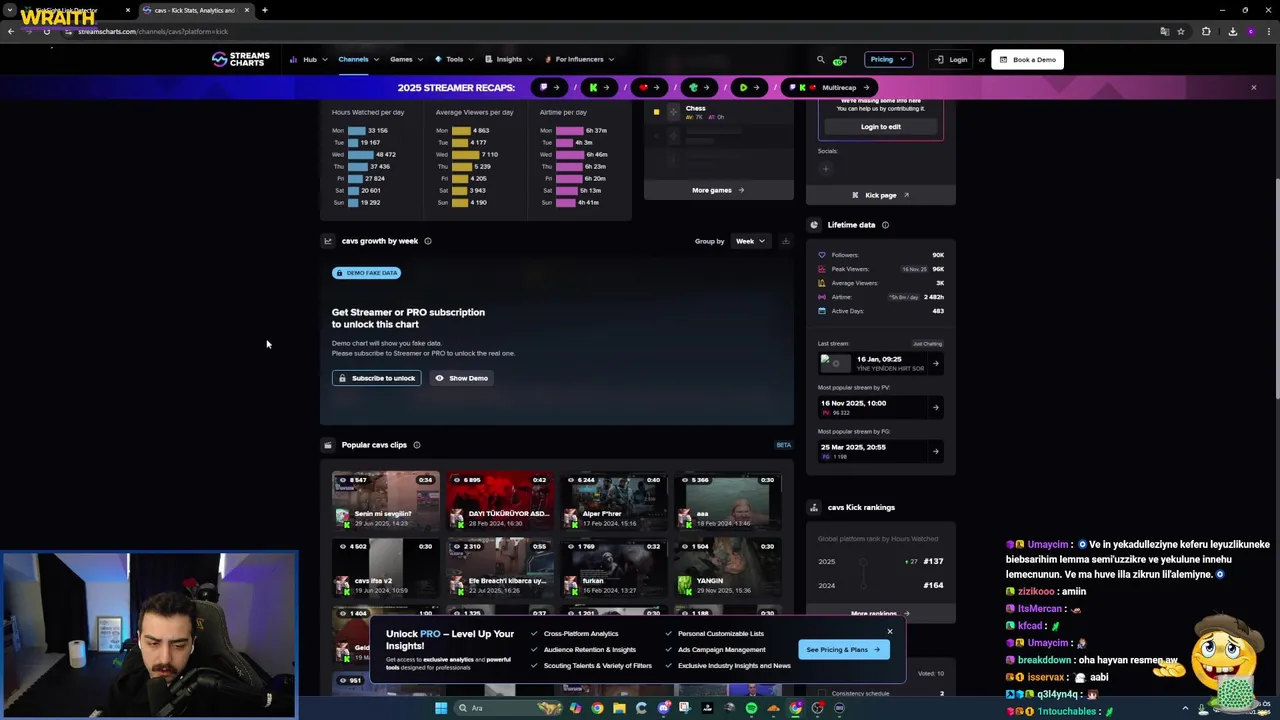
Task: Open the Streams Charts home logo
Action: 240,59
